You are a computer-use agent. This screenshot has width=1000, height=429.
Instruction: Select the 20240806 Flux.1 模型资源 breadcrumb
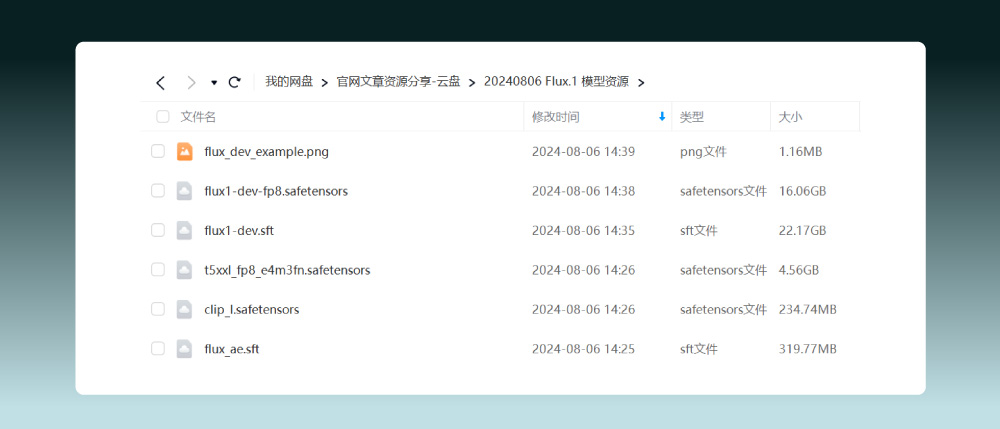[556, 82]
